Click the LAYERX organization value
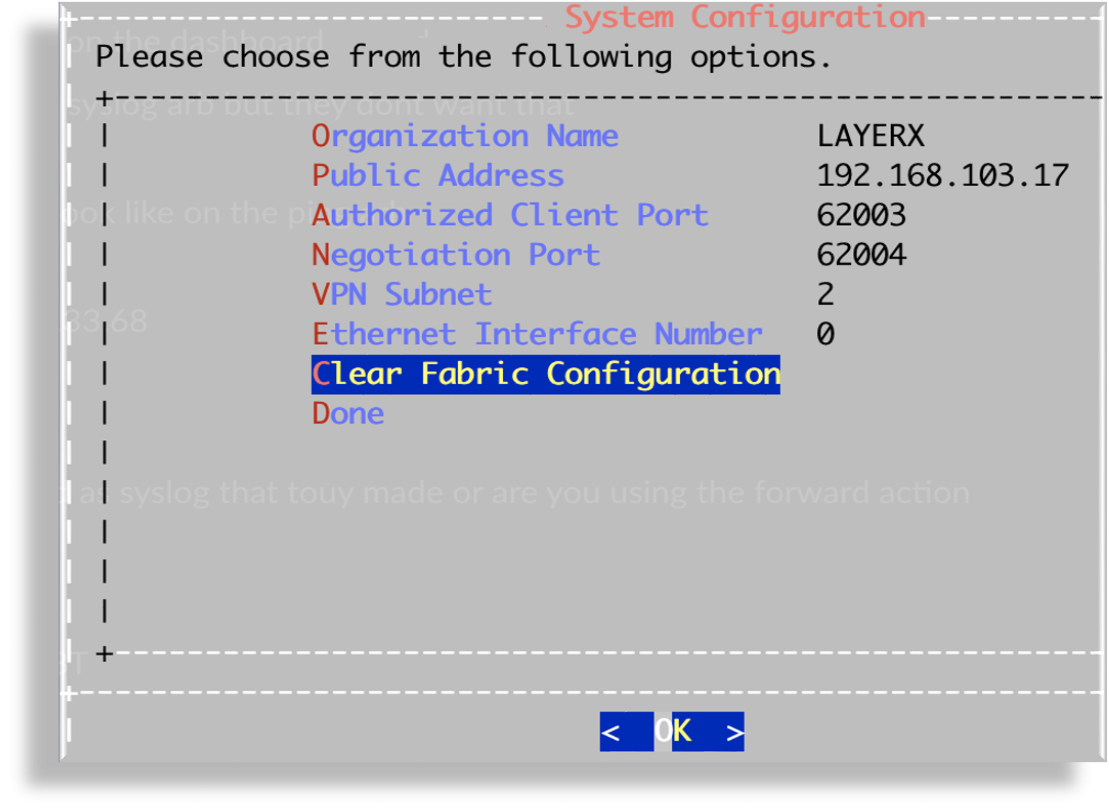Screen dimensions: 1109x811 (870, 136)
